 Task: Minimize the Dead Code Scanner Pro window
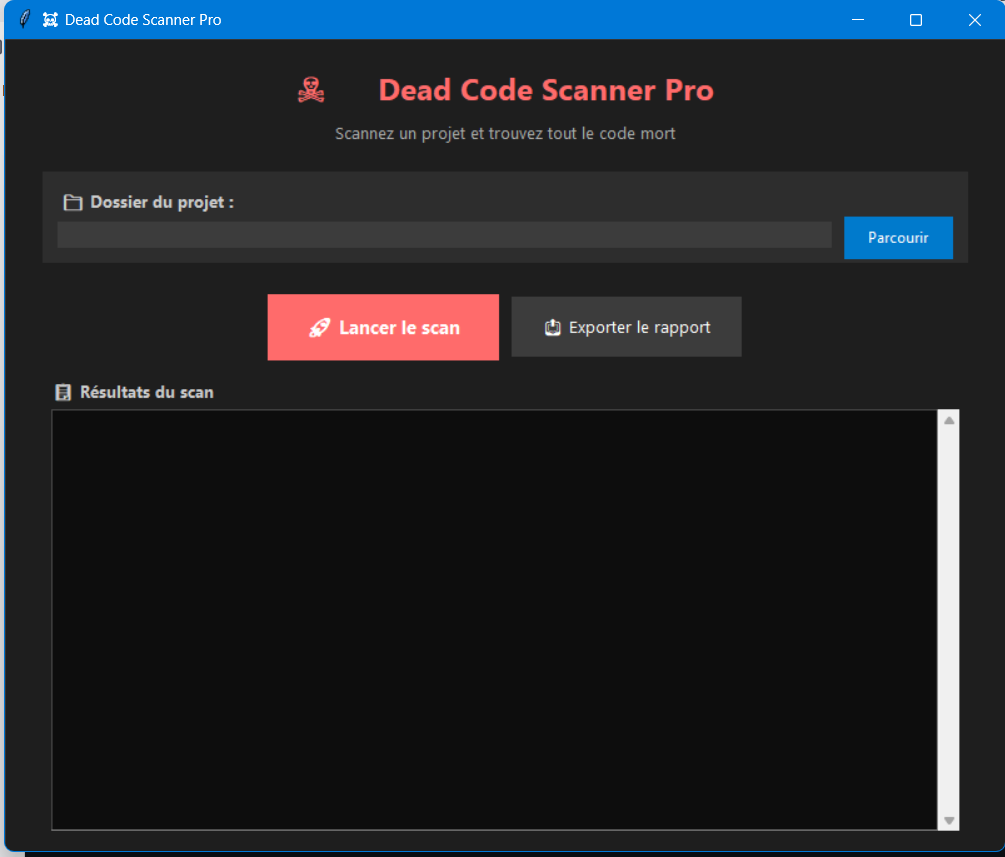[858, 20]
